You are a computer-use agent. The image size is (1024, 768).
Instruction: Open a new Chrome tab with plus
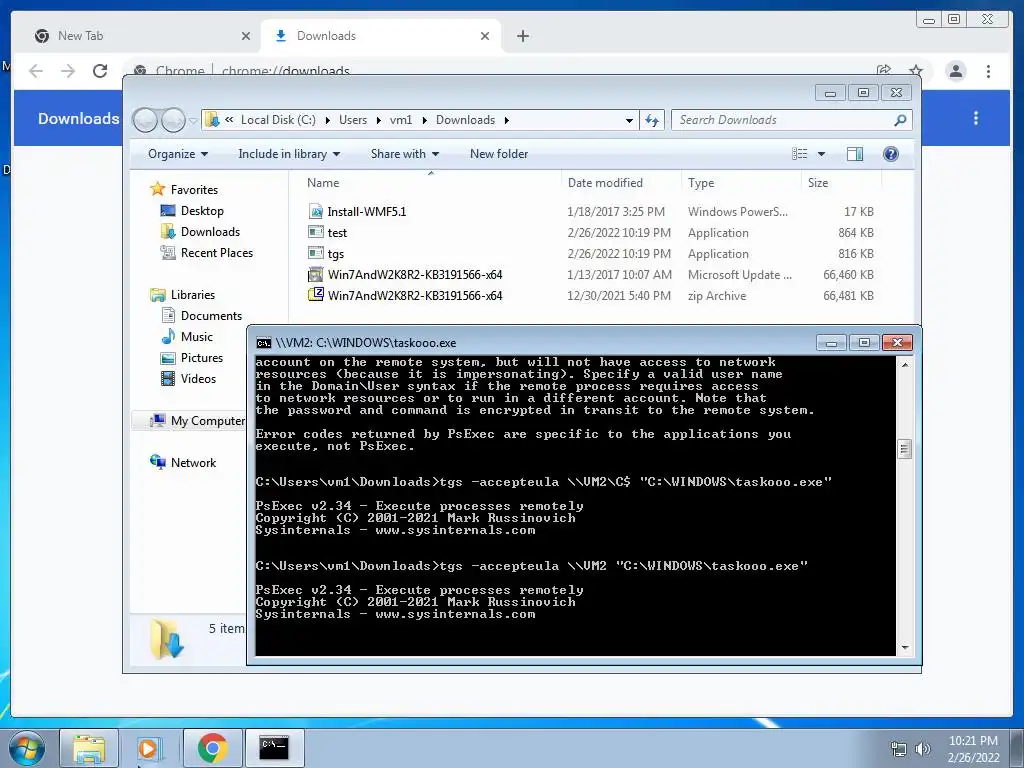tap(522, 36)
